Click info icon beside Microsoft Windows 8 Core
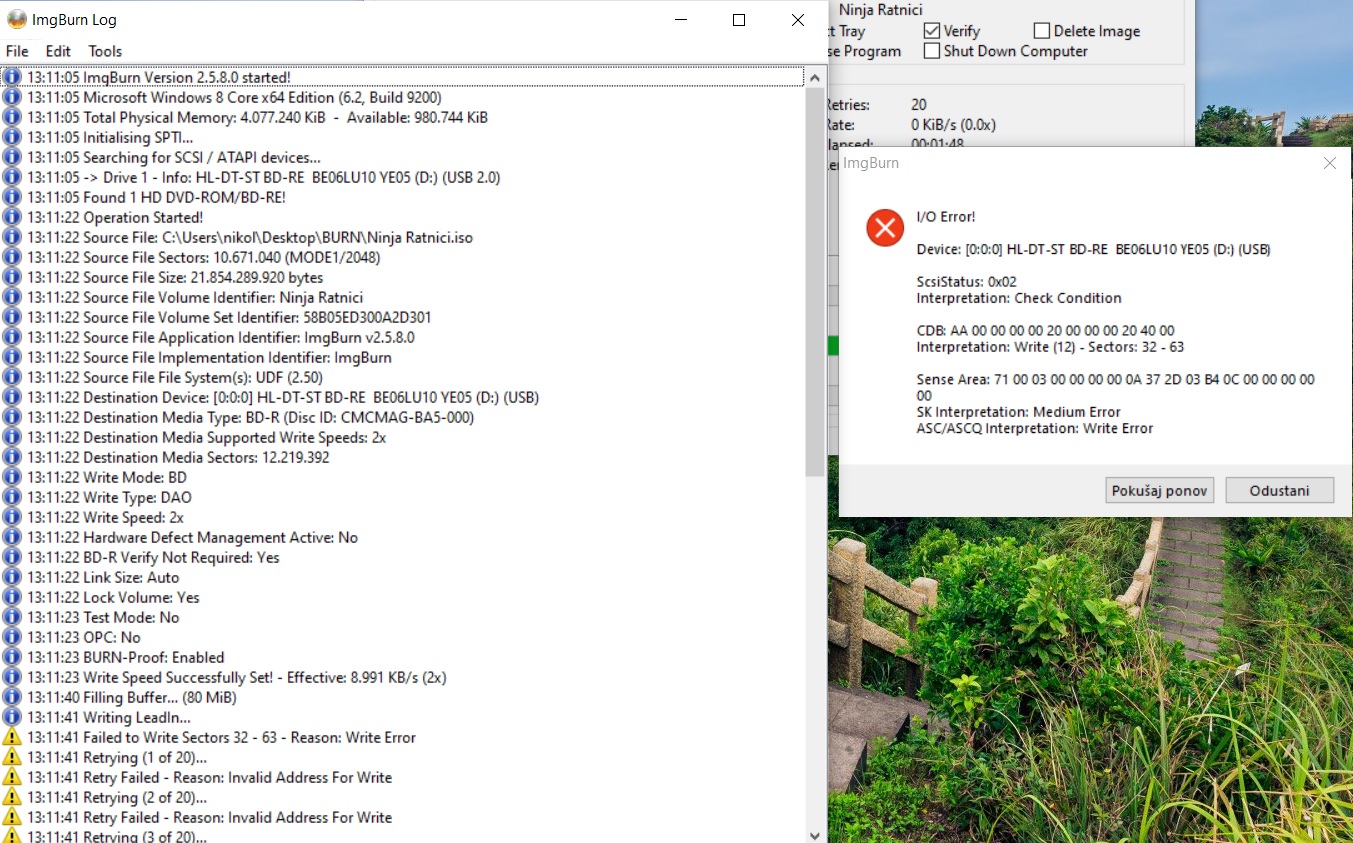The height and width of the screenshot is (843, 1353). pos(12,97)
